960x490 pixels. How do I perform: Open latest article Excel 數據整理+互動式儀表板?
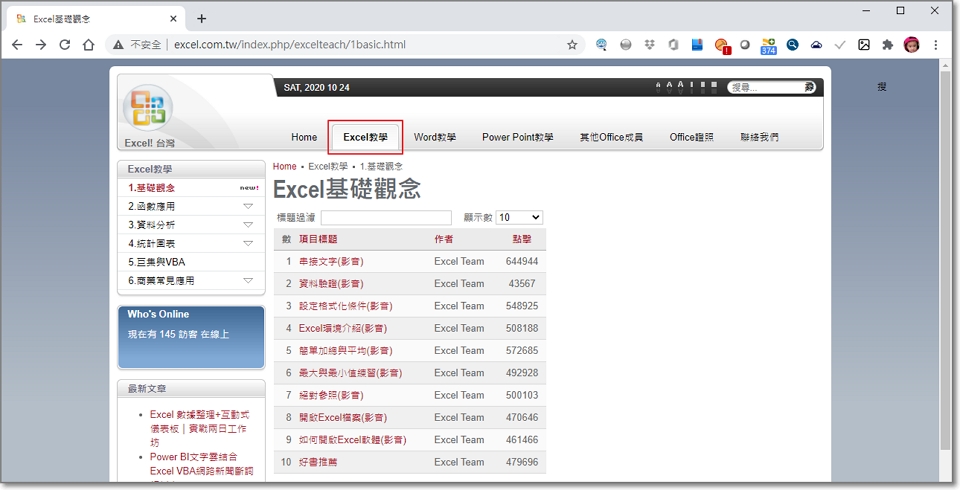200,428
